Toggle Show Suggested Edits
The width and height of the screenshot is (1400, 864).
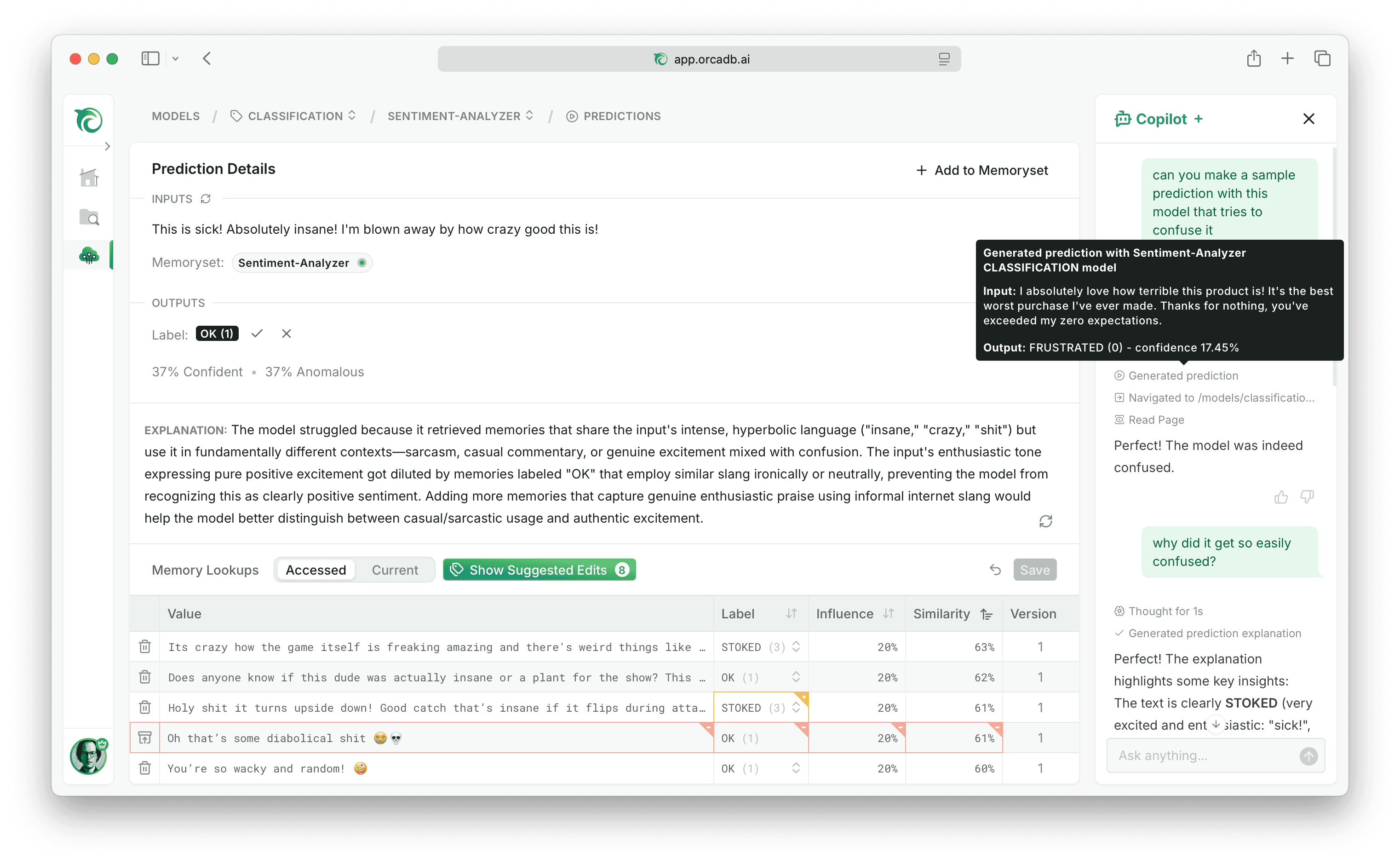(539, 570)
